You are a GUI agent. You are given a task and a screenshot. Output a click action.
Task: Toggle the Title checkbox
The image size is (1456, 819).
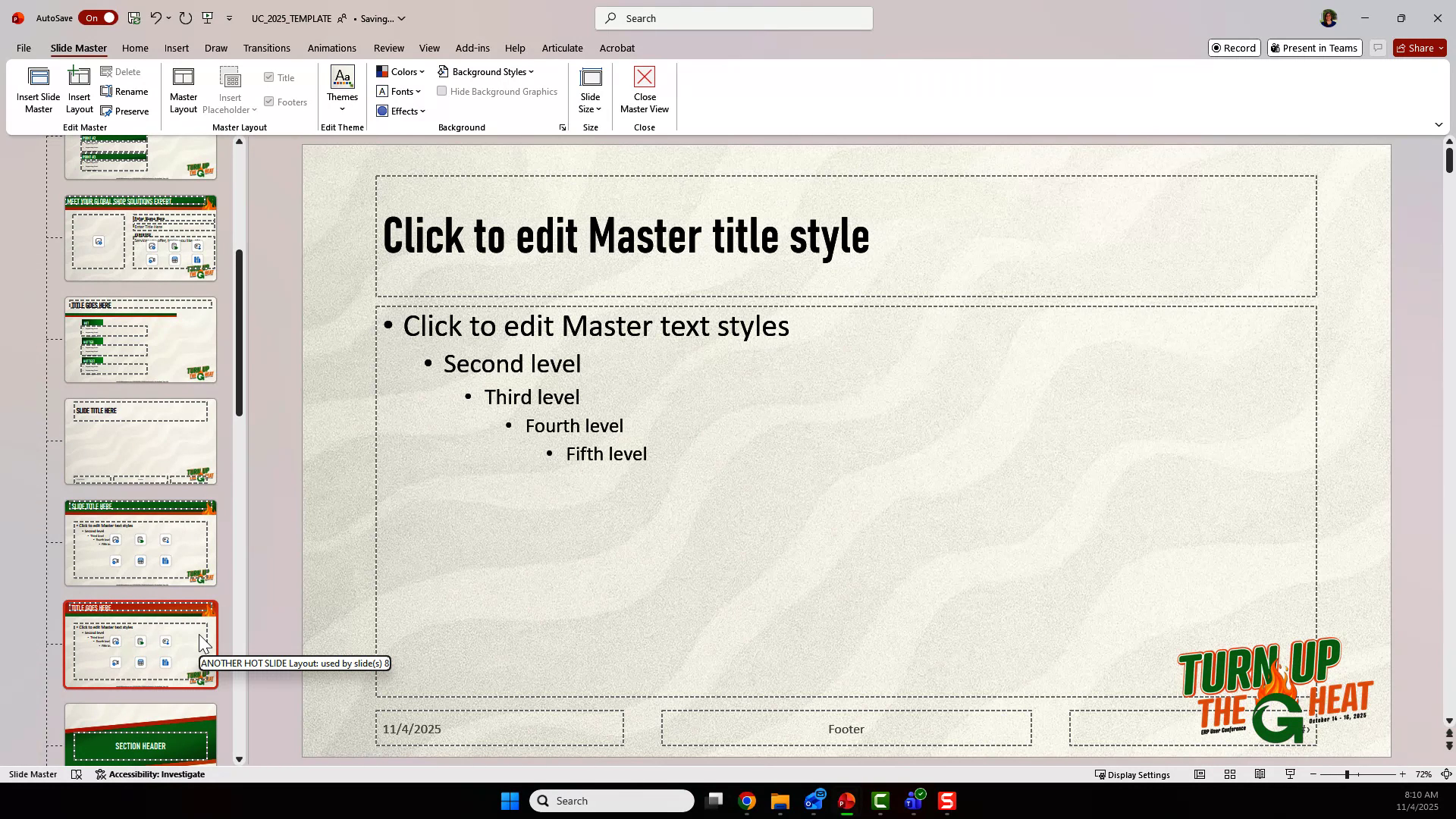[x=269, y=77]
